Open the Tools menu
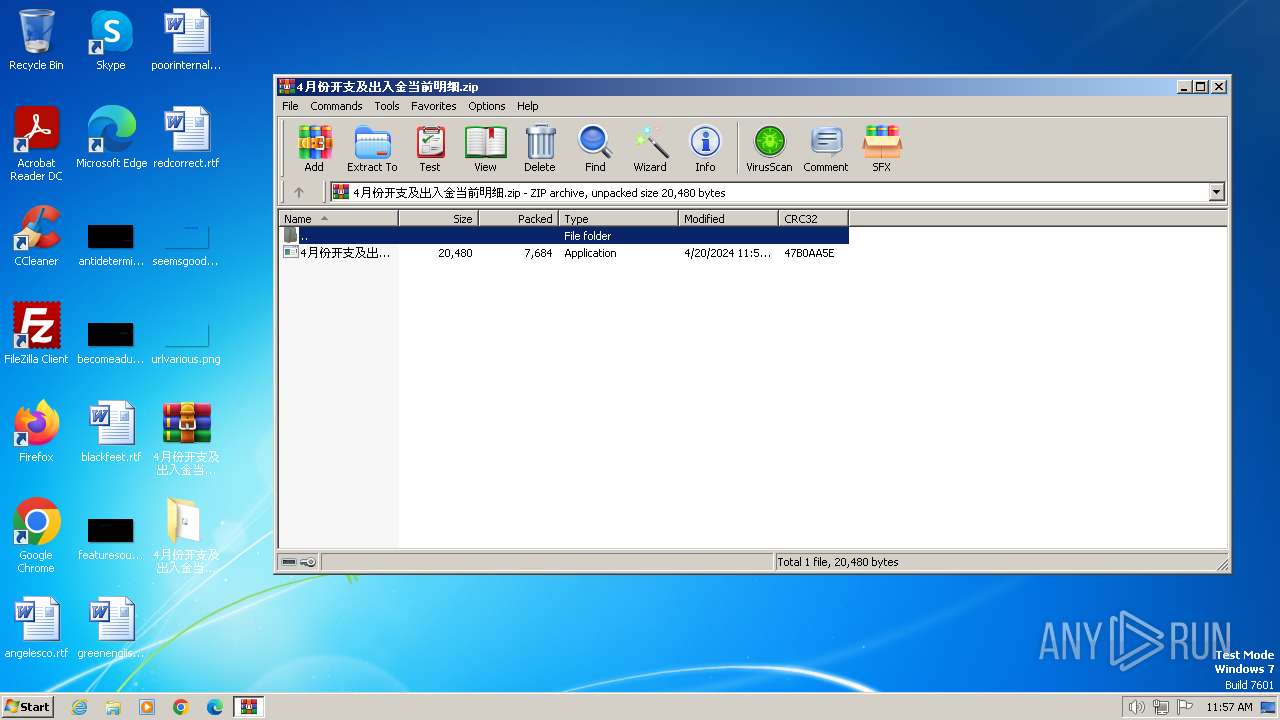Viewport: 1280px width, 720px height. [x=387, y=106]
